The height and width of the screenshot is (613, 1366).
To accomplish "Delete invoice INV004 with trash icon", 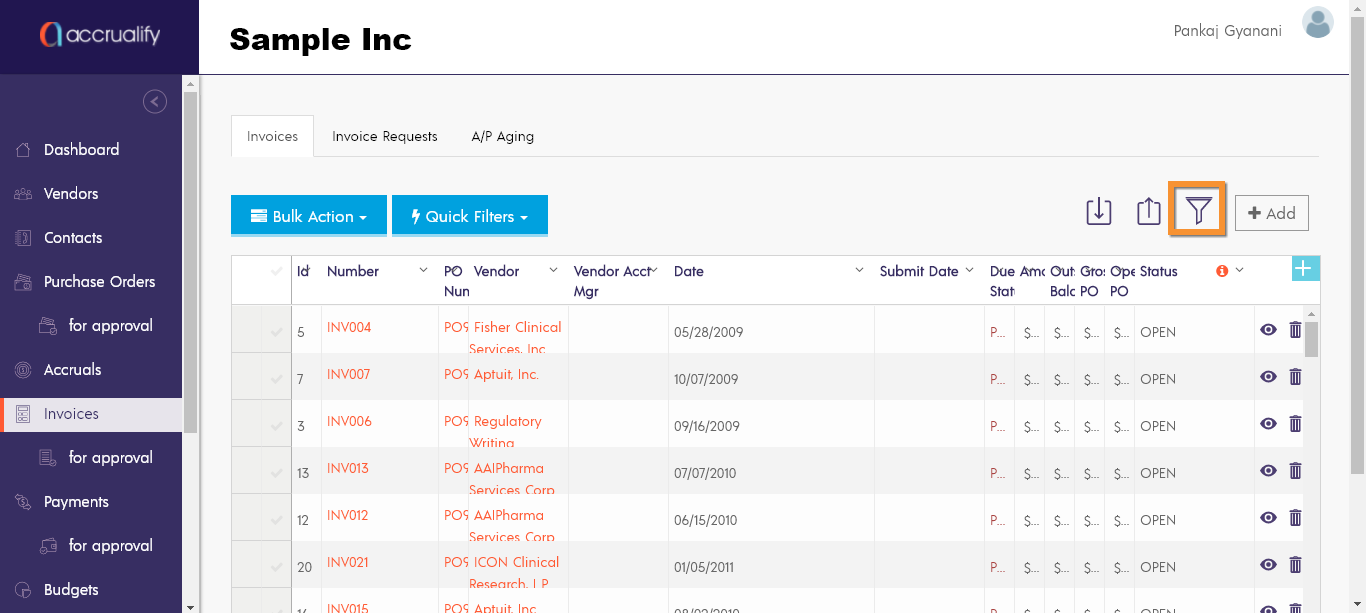I will click(1295, 330).
